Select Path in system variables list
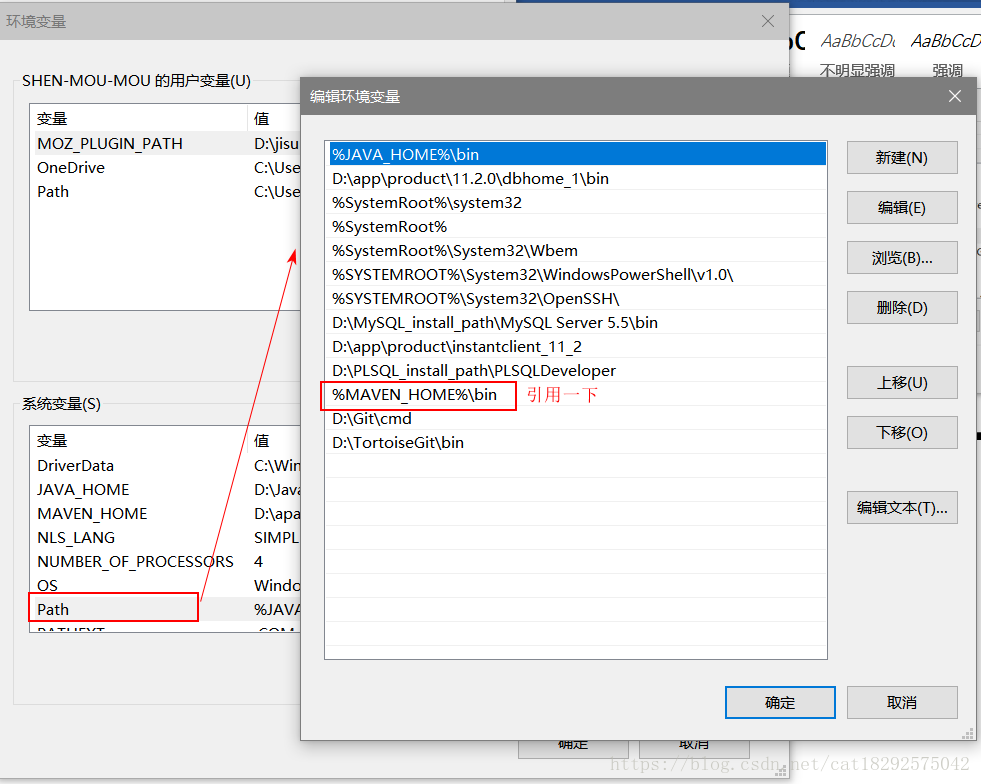 [166, 609]
